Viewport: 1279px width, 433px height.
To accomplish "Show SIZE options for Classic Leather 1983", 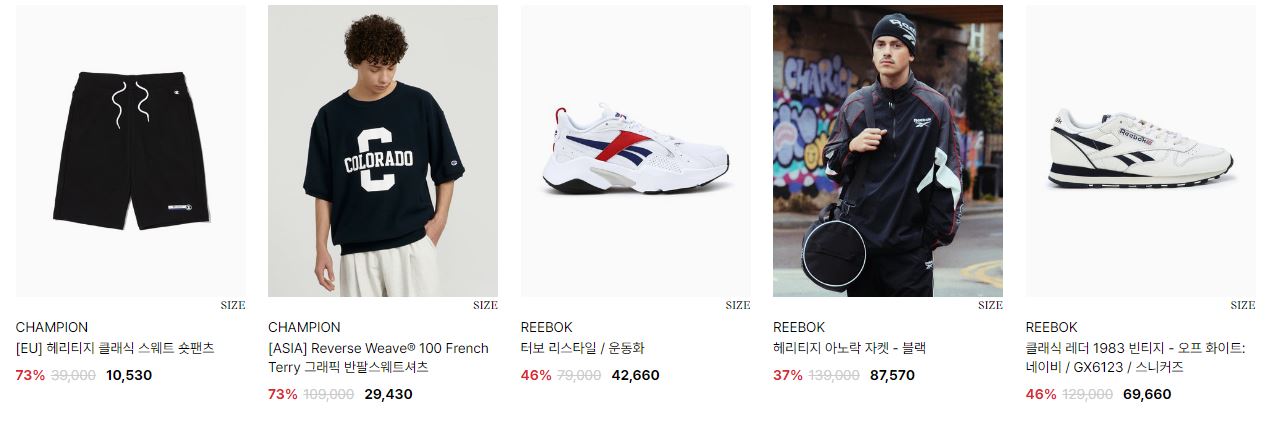I will [1243, 305].
